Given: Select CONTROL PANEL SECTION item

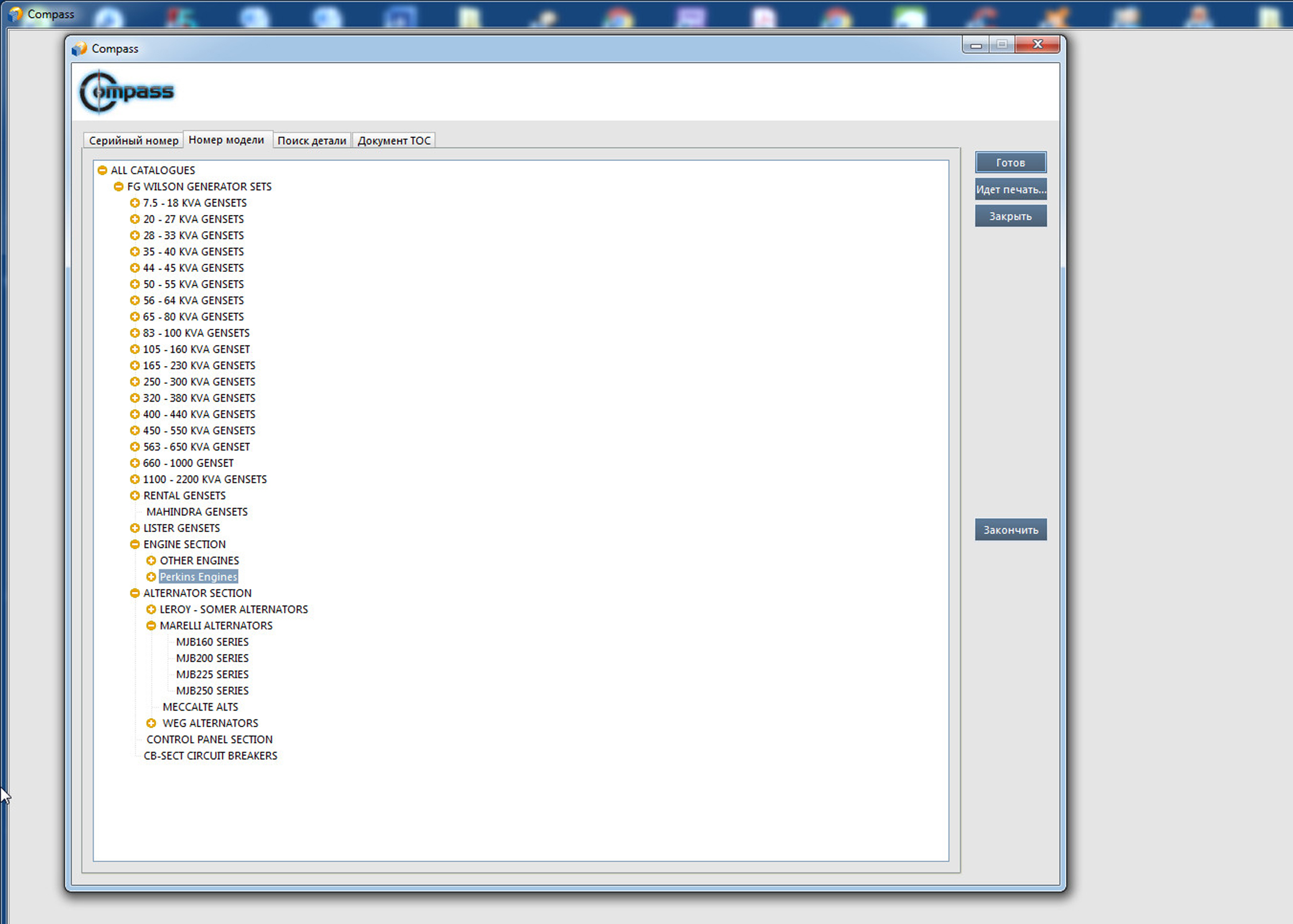Looking at the screenshot, I should coord(209,739).
